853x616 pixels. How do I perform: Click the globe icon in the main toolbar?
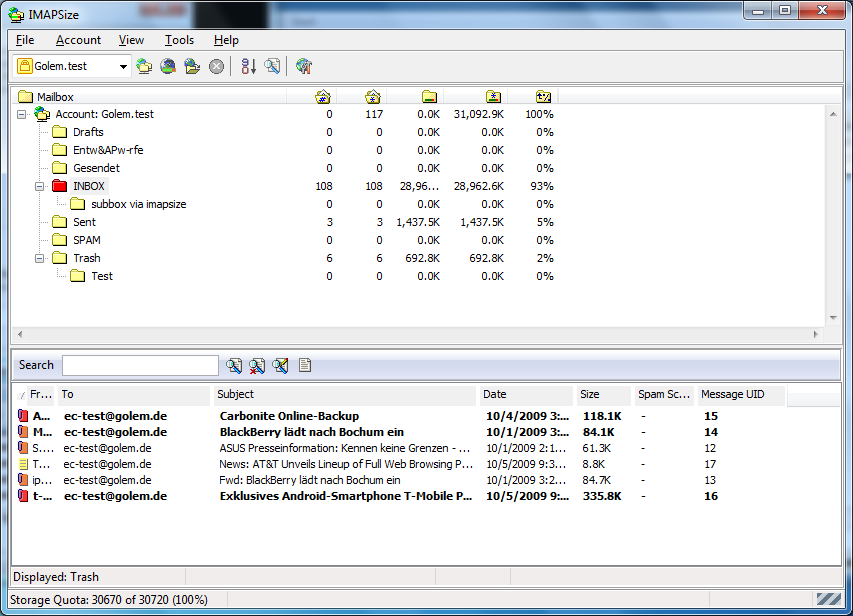point(168,67)
